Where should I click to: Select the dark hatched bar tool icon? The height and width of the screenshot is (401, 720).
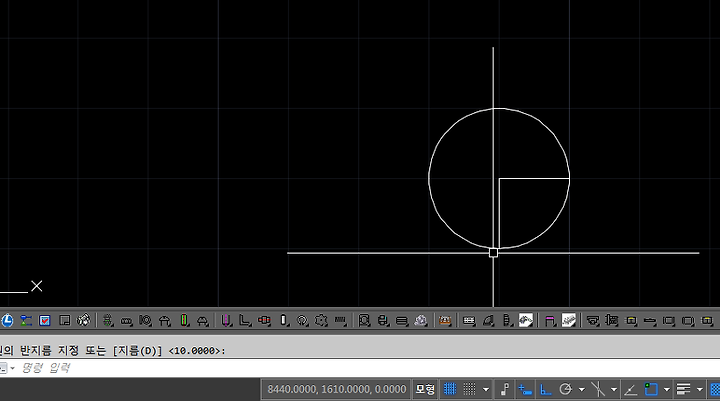(x=340, y=320)
